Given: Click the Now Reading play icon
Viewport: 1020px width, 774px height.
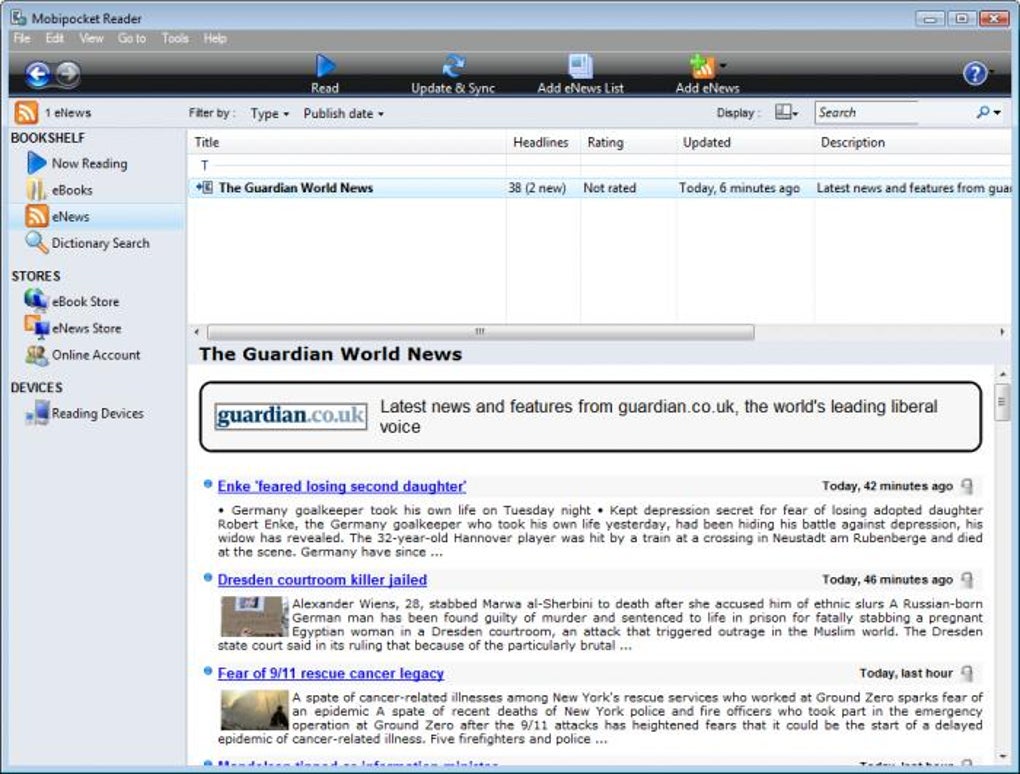Looking at the screenshot, I should pos(36,163).
